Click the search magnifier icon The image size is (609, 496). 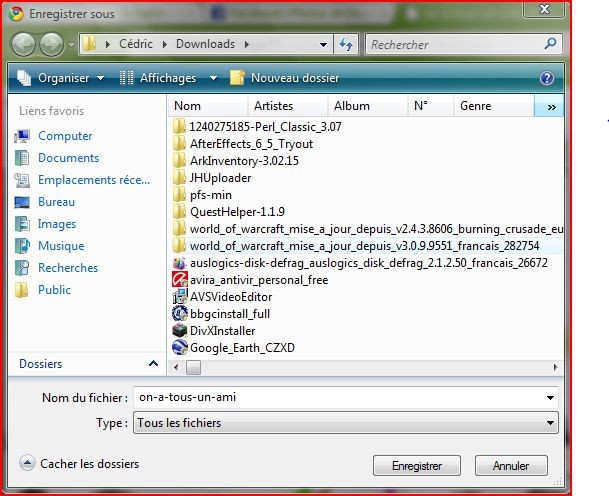pos(550,44)
